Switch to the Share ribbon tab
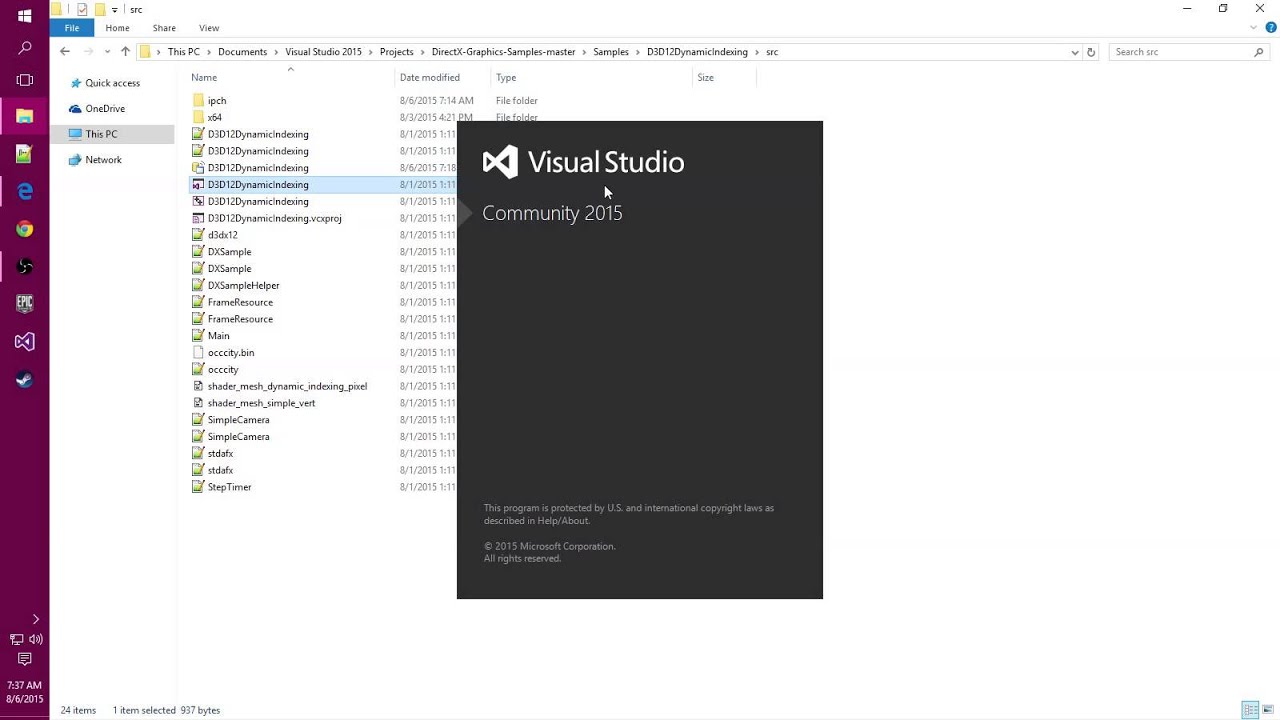 [164, 28]
